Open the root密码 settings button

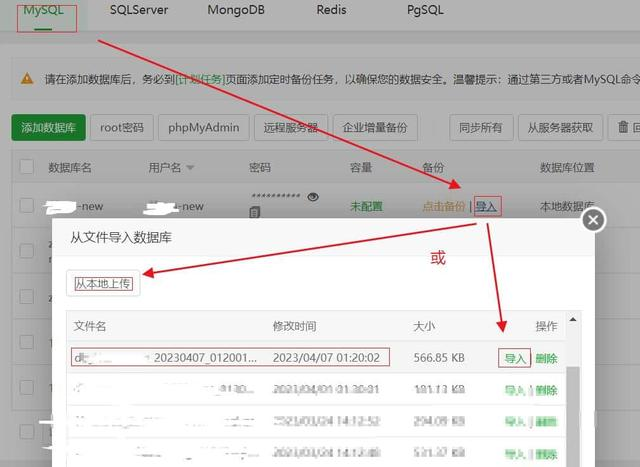(x=123, y=128)
